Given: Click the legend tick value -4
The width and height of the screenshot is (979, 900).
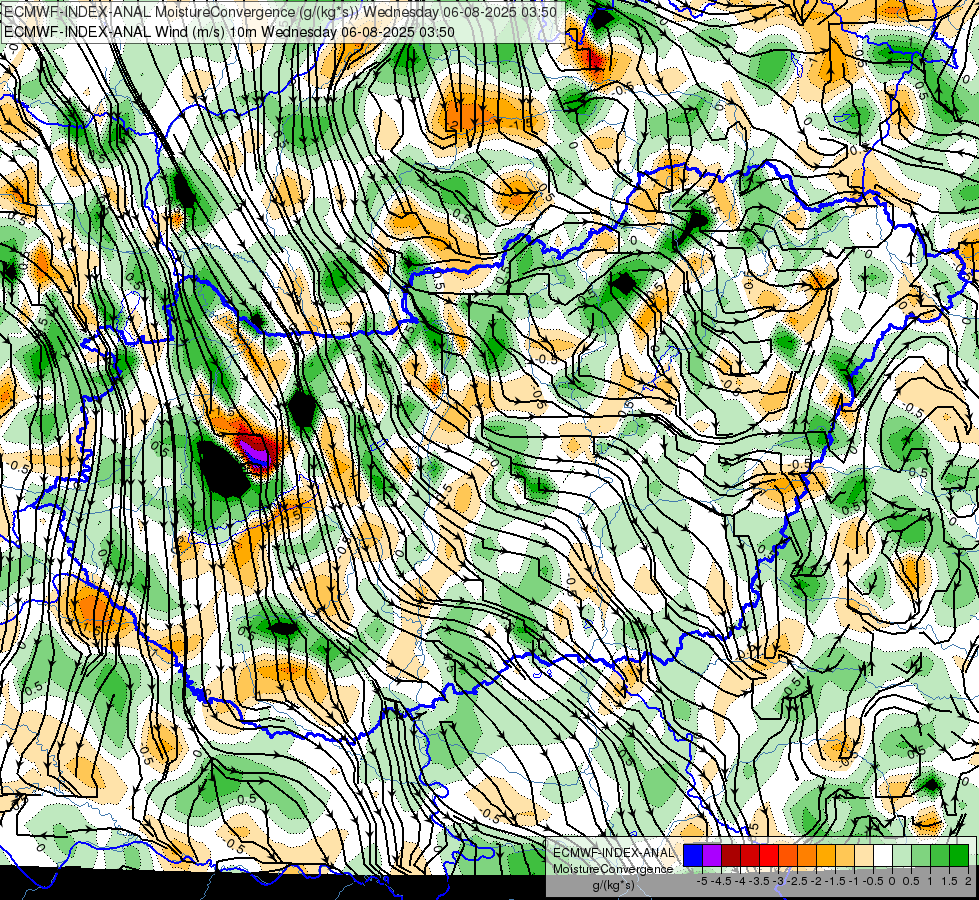Looking at the screenshot, I should pyautogui.click(x=741, y=881).
